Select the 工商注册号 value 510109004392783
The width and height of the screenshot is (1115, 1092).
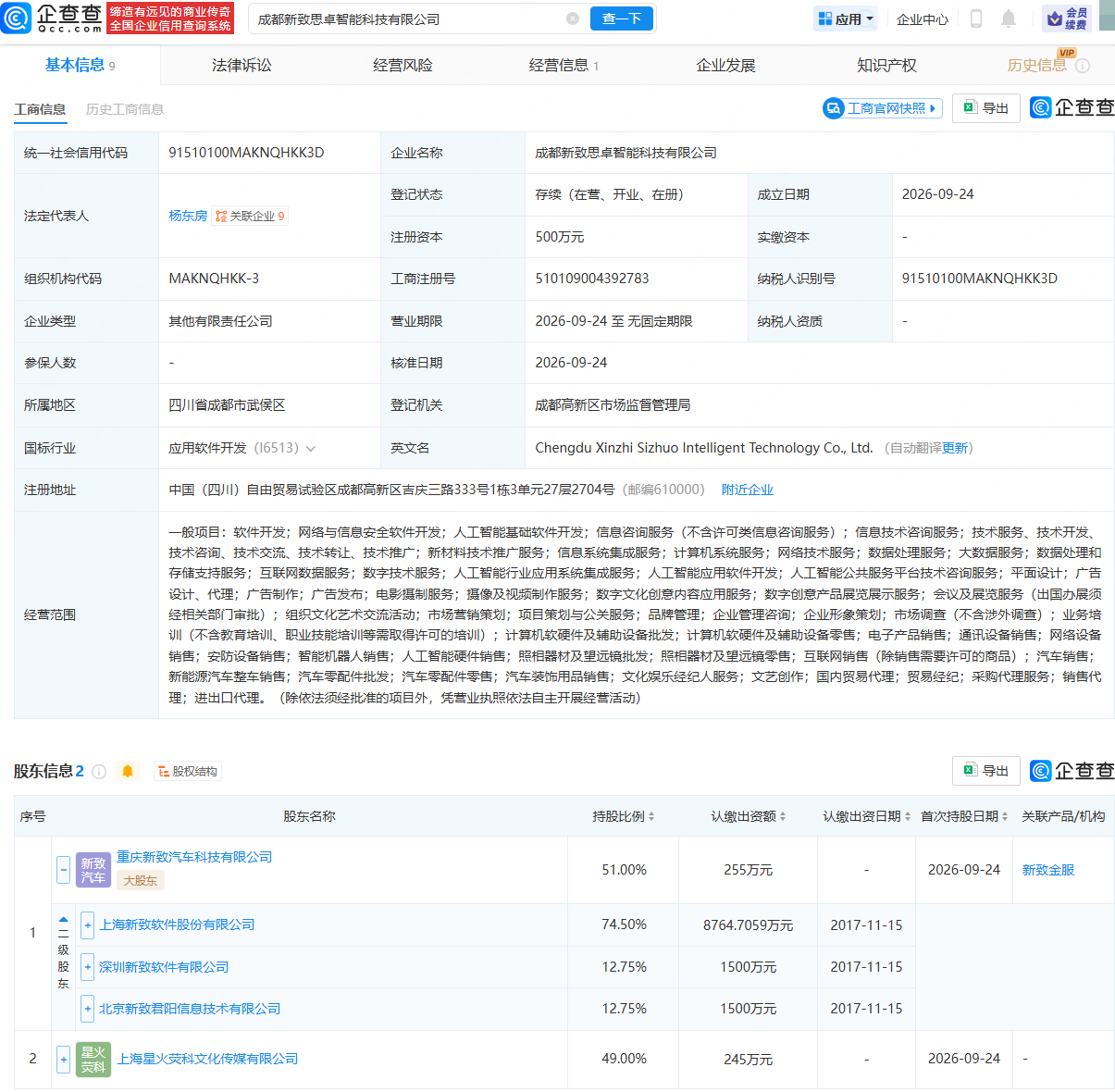(592, 279)
